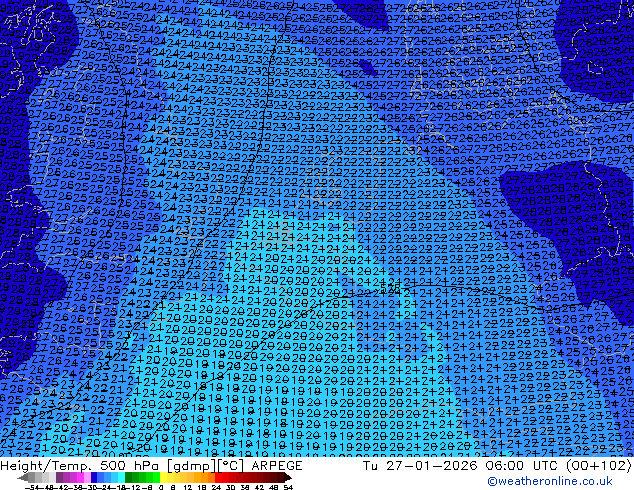Select the bright red swatch in the legend

coord(218,477)
